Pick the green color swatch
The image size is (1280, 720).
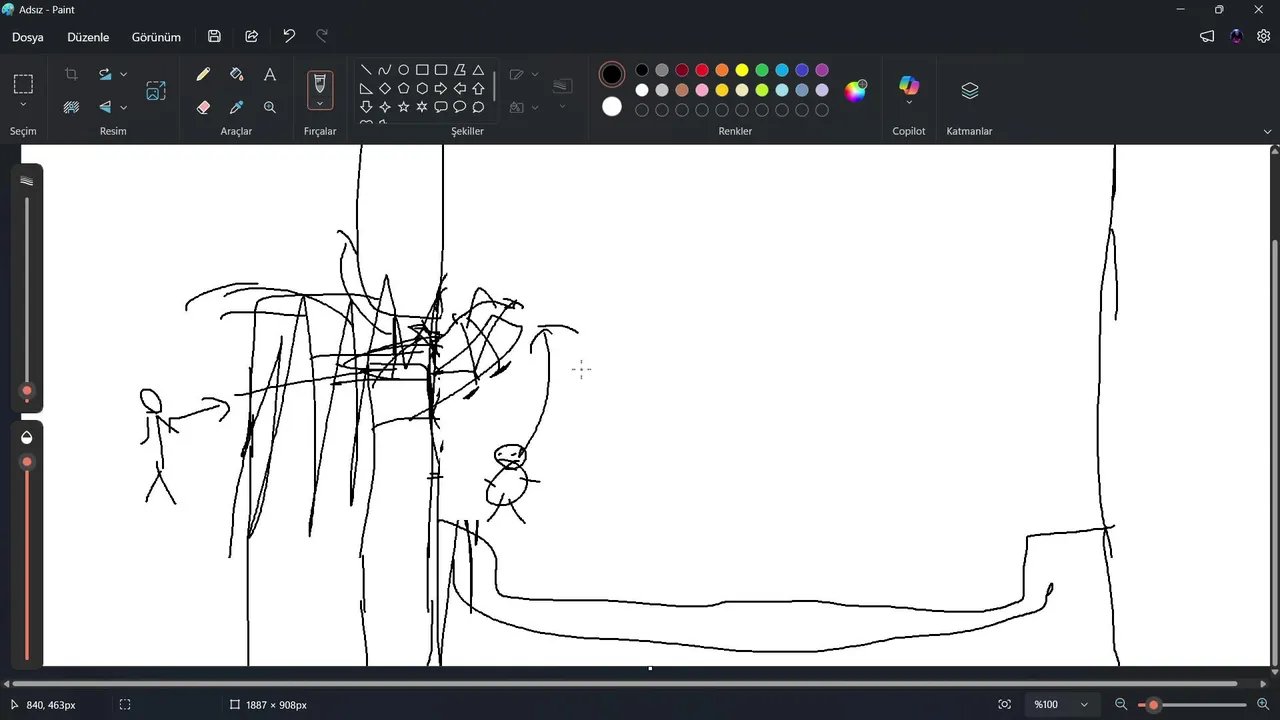pos(762,70)
